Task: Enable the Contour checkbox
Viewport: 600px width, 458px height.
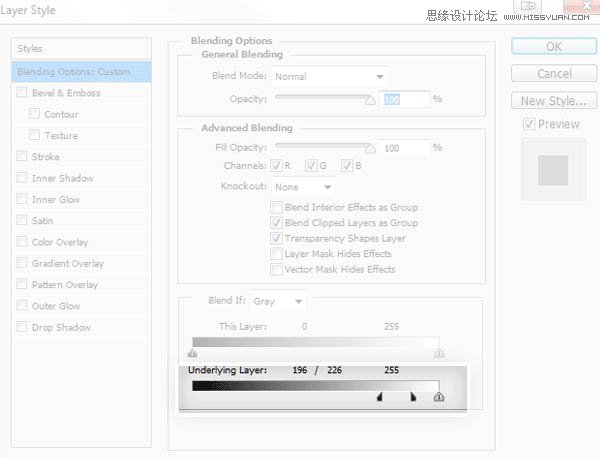Action: pos(34,114)
